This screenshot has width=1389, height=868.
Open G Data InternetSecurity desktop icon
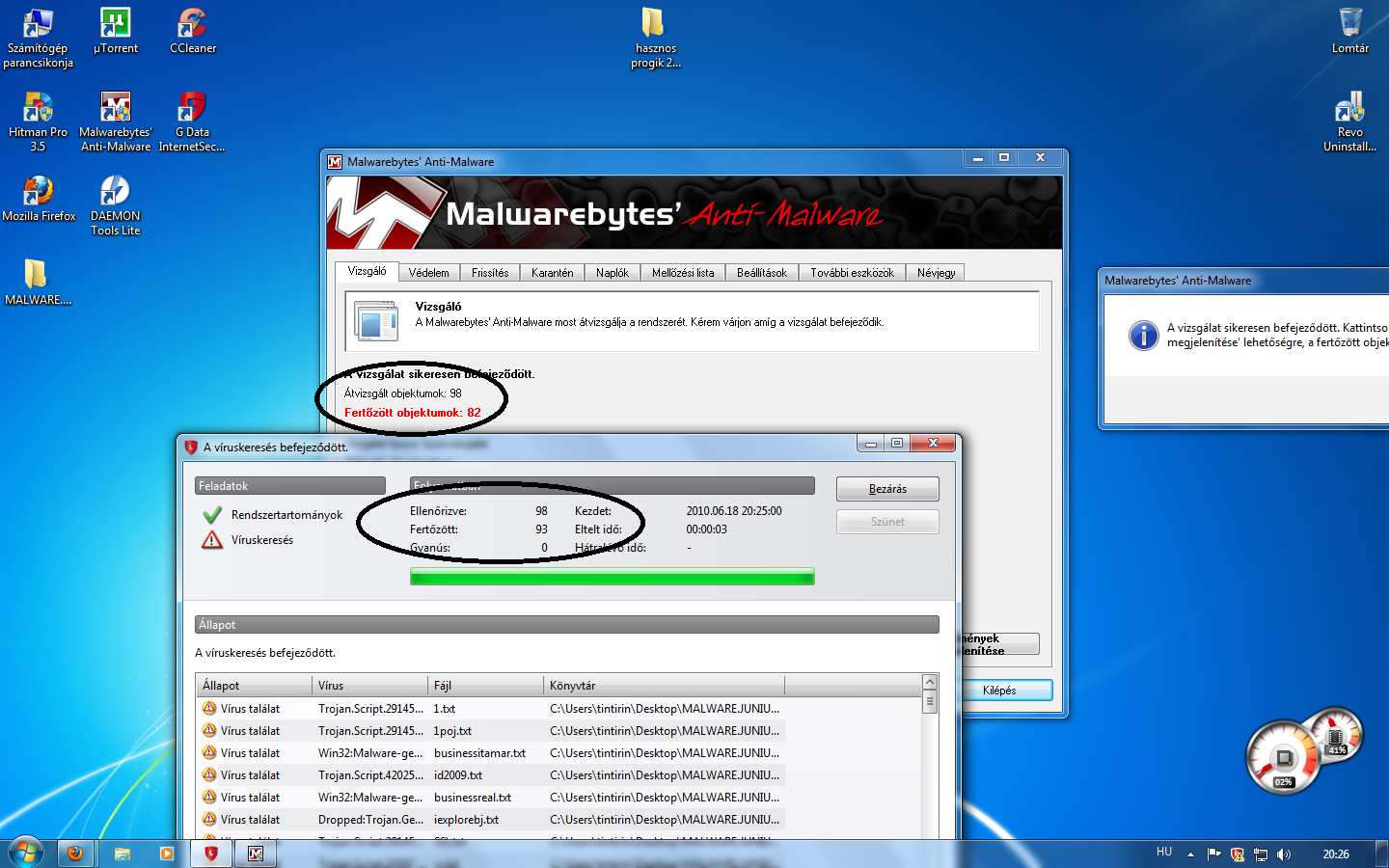tap(192, 122)
